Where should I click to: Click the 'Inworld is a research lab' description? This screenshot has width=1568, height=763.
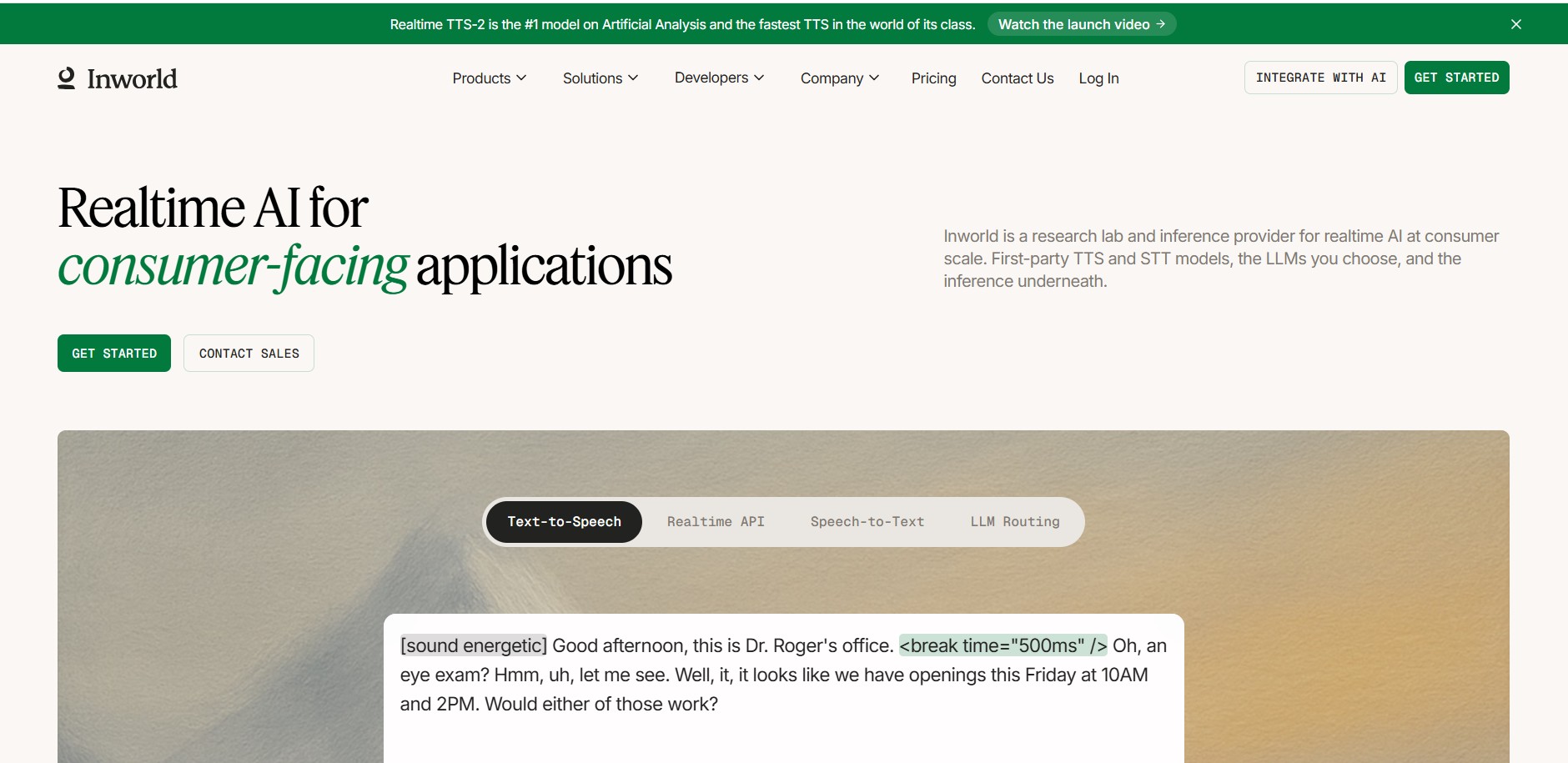point(1221,259)
